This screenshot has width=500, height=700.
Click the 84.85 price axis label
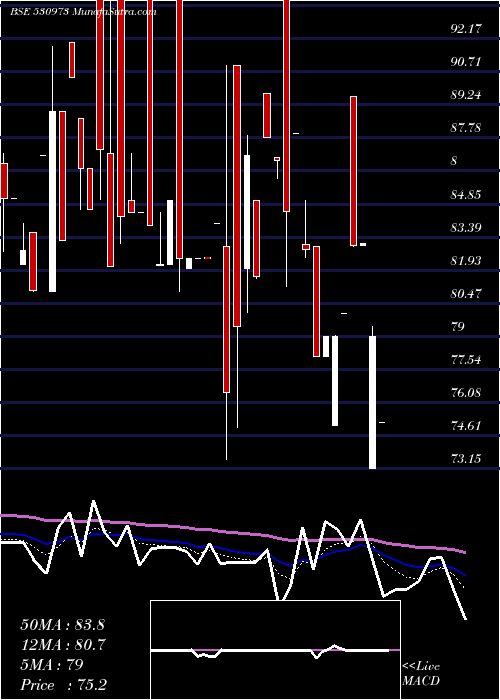click(x=466, y=195)
